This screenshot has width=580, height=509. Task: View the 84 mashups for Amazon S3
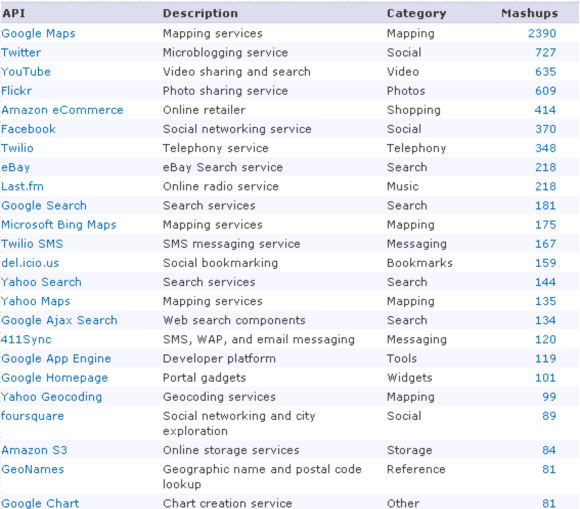tap(549, 450)
